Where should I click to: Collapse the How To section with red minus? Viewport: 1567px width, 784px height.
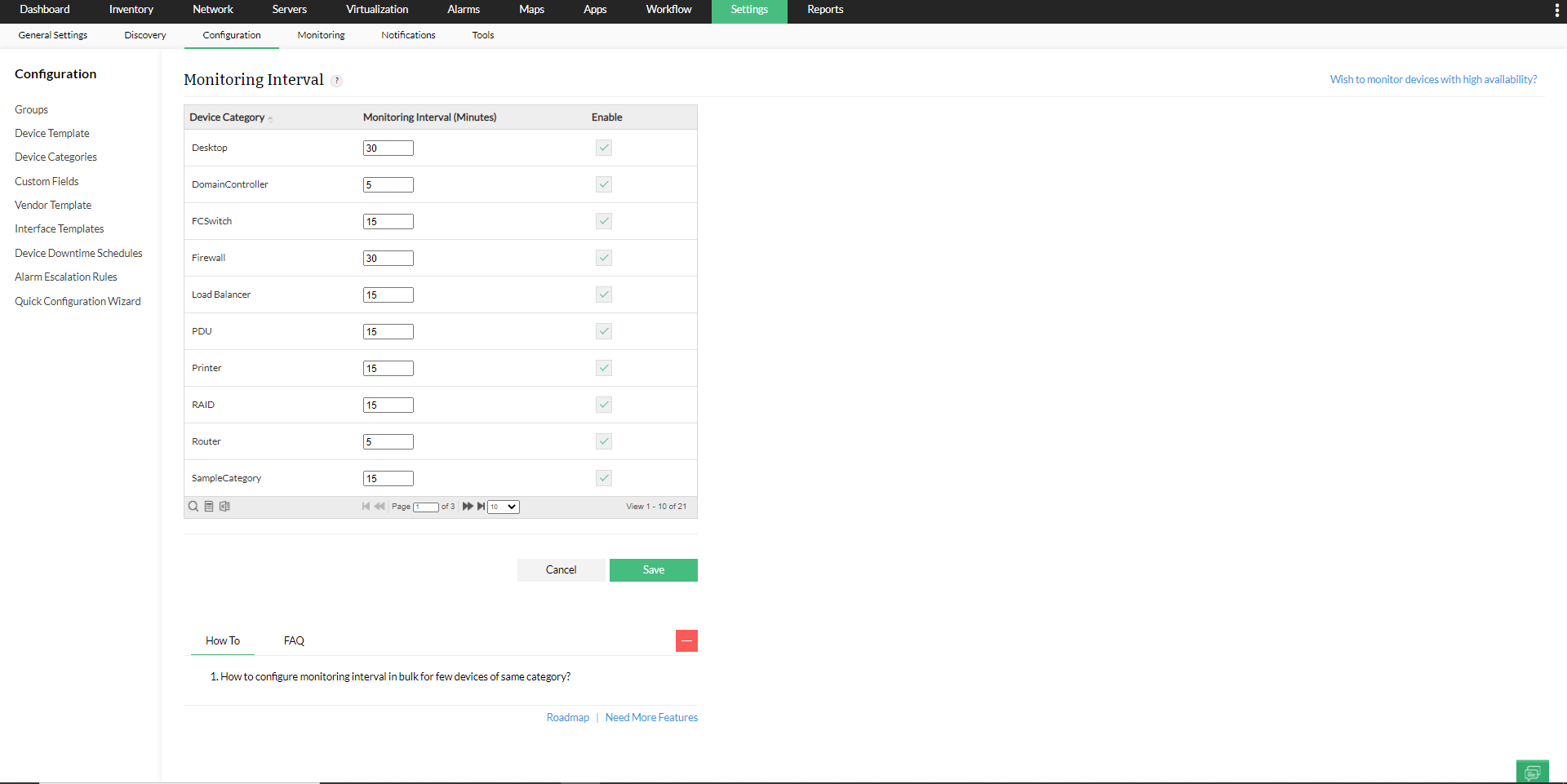pos(686,640)
